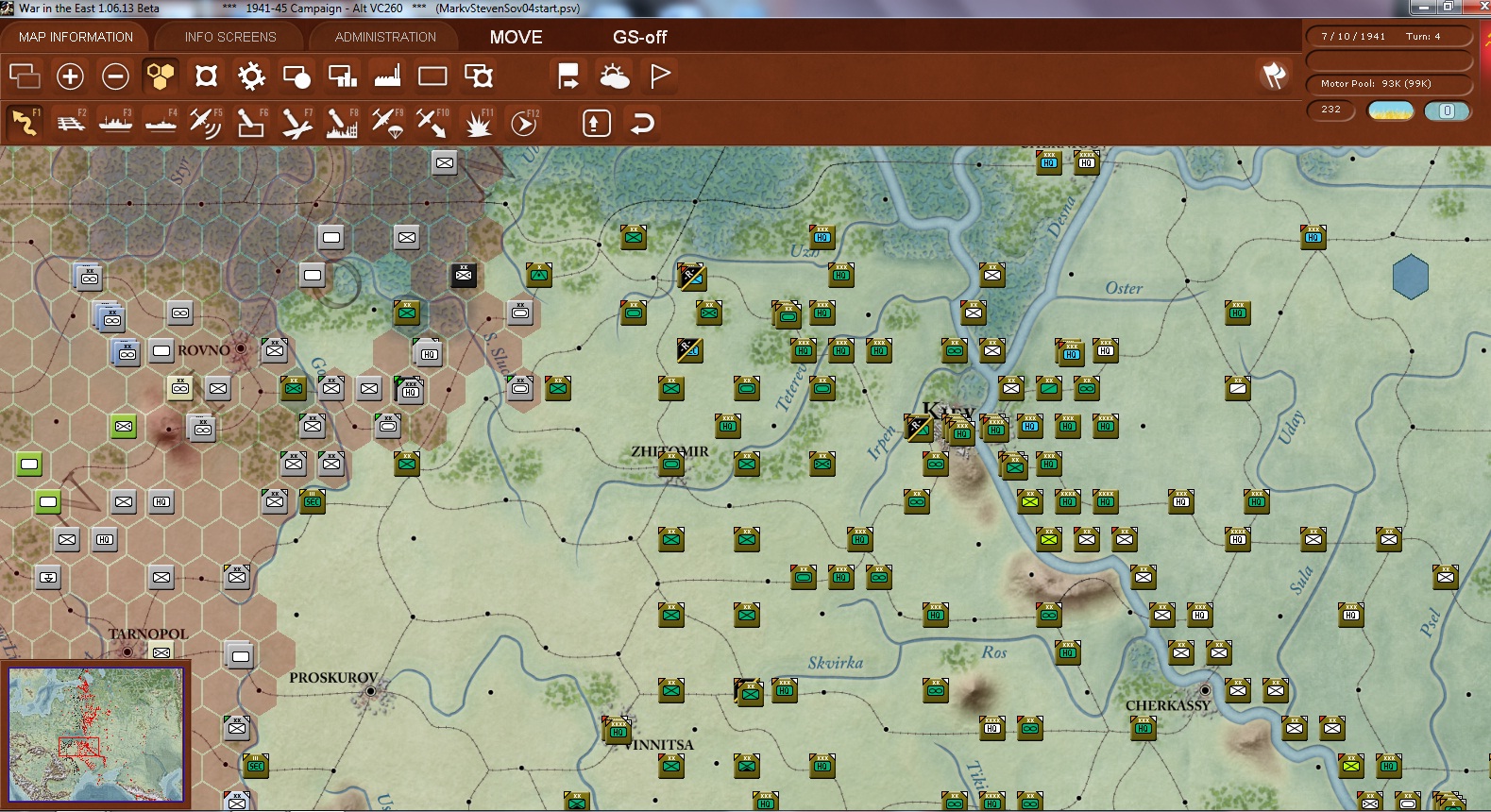Click the overlapping windows icon in the toolbar

tap(25, 76)
